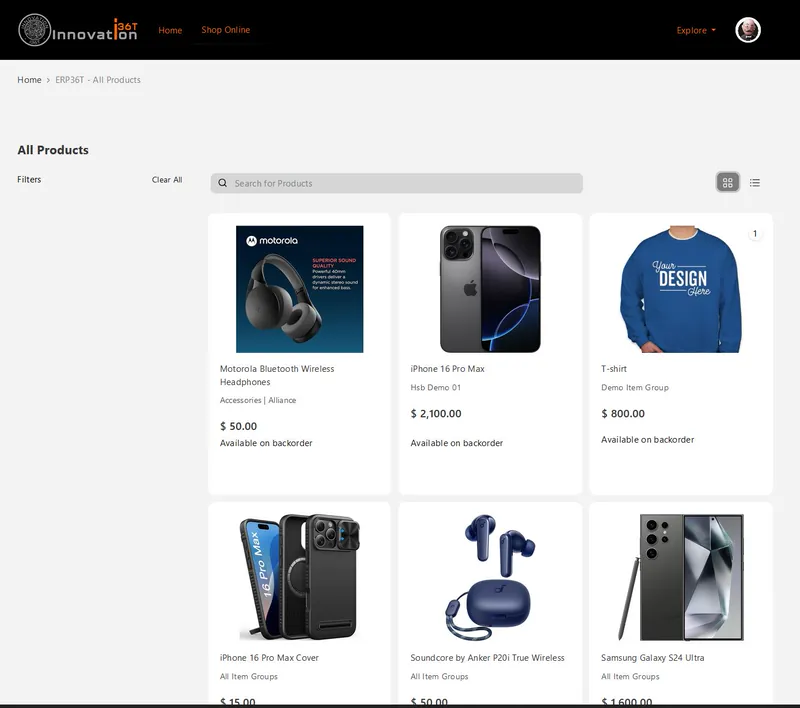Go to Home in navbar

click(x=170, y=30)
